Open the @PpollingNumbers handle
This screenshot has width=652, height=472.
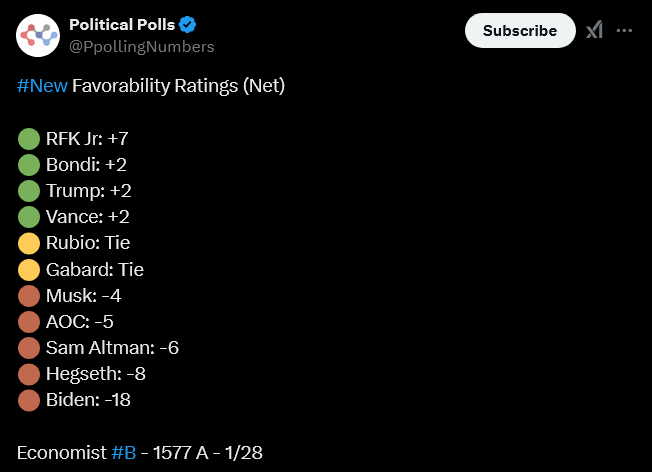tap(141, 47)
